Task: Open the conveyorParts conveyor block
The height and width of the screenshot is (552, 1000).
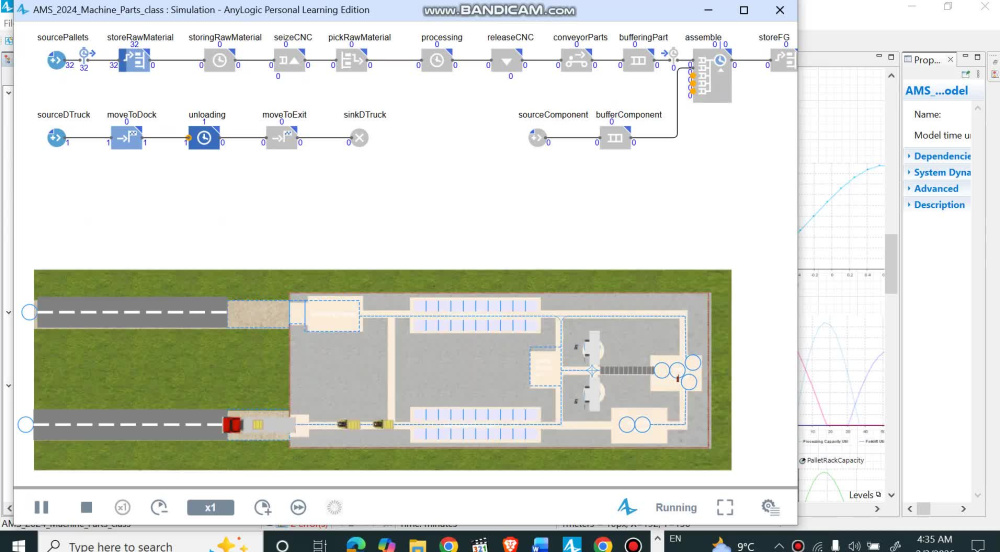Action: pos(577,61)
